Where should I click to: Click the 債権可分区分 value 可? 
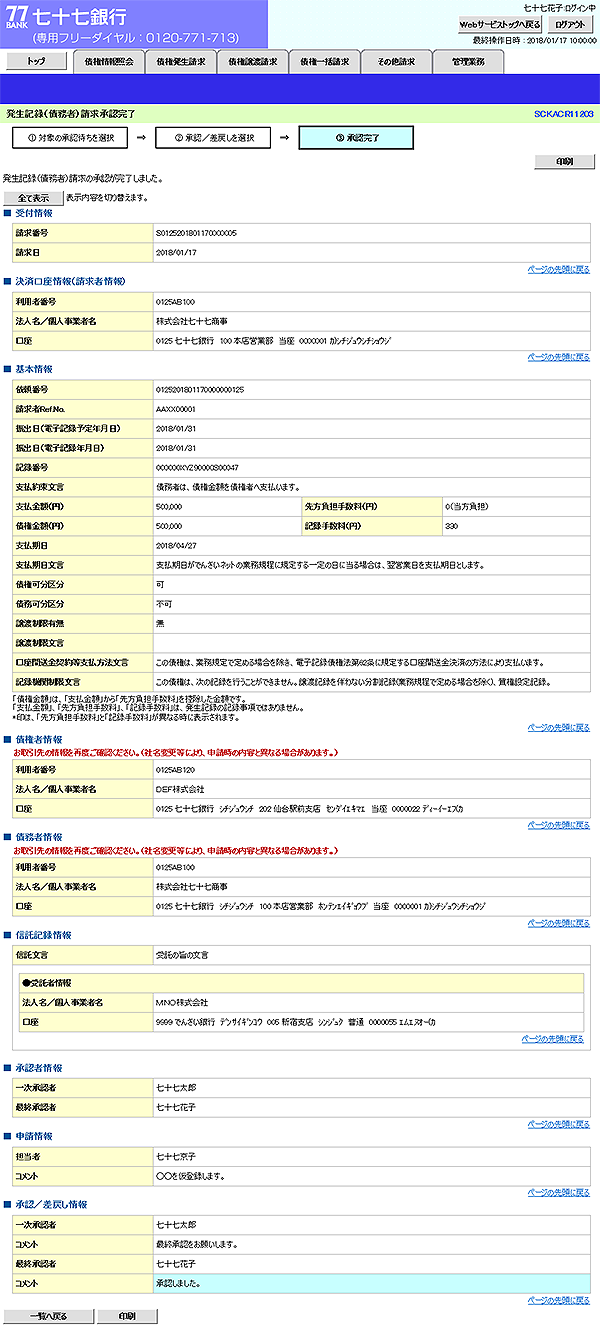(160, 584)
